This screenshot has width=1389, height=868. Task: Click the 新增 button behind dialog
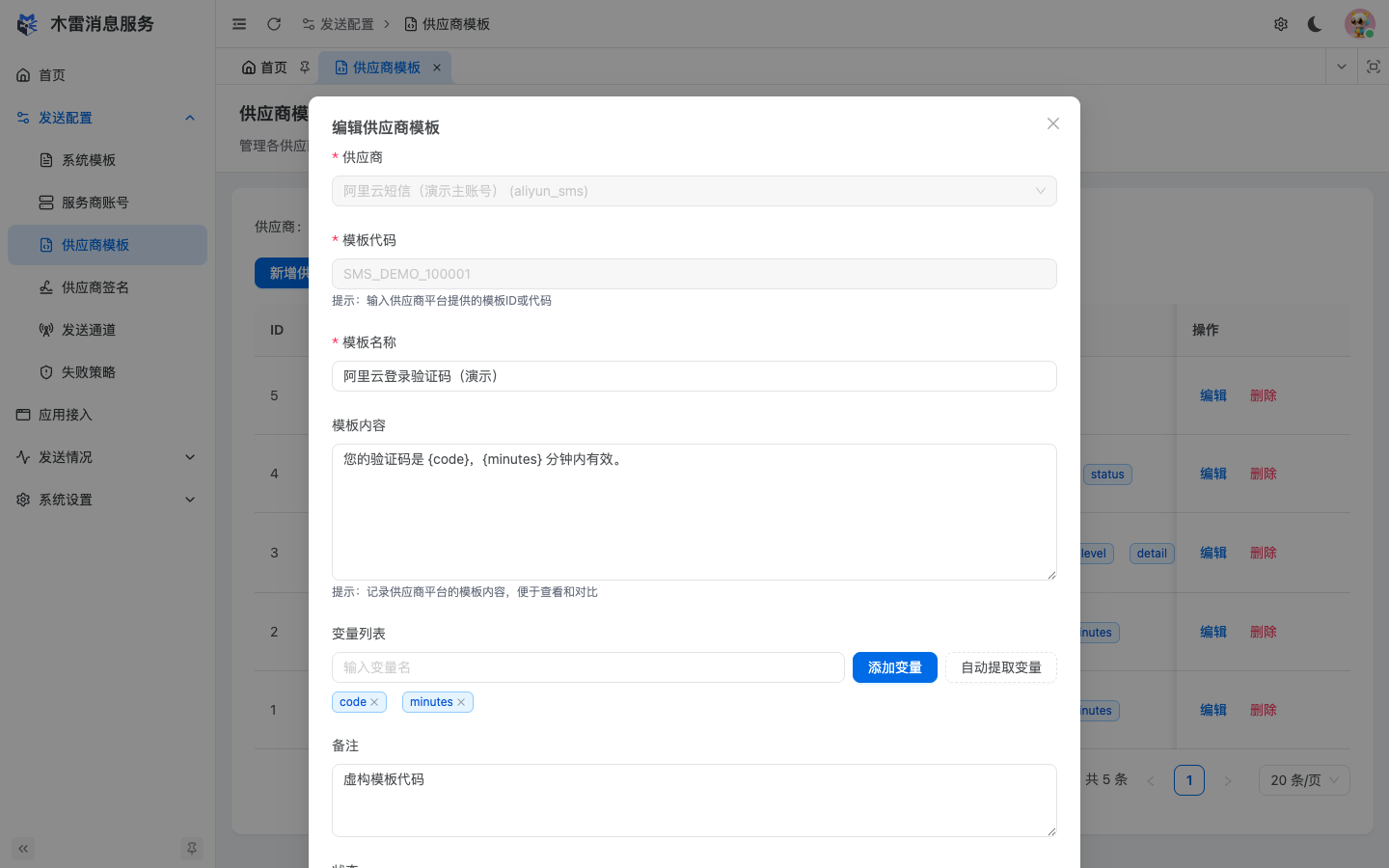click(282, 273)
